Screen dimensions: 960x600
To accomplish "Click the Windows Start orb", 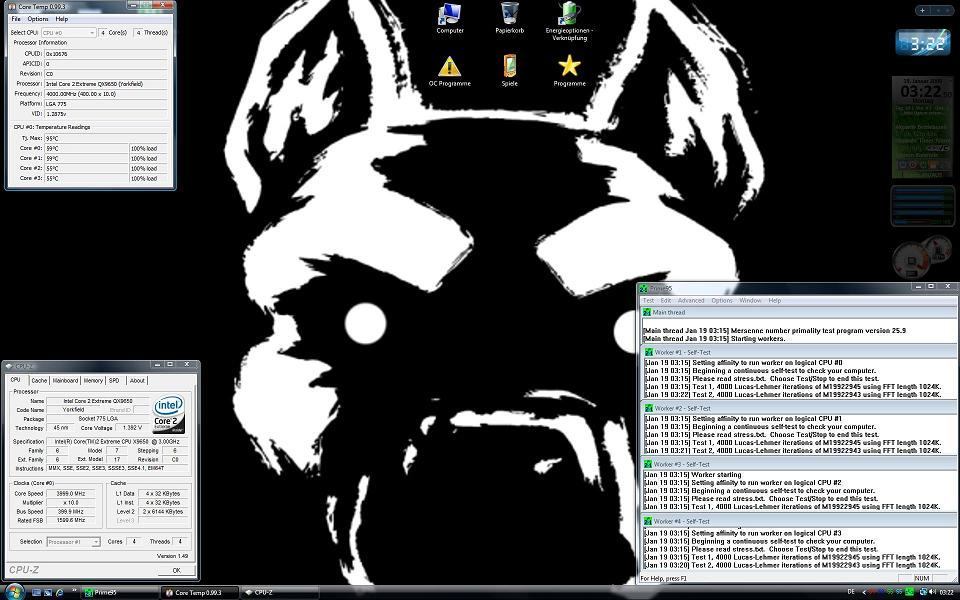I will point(13,591).
